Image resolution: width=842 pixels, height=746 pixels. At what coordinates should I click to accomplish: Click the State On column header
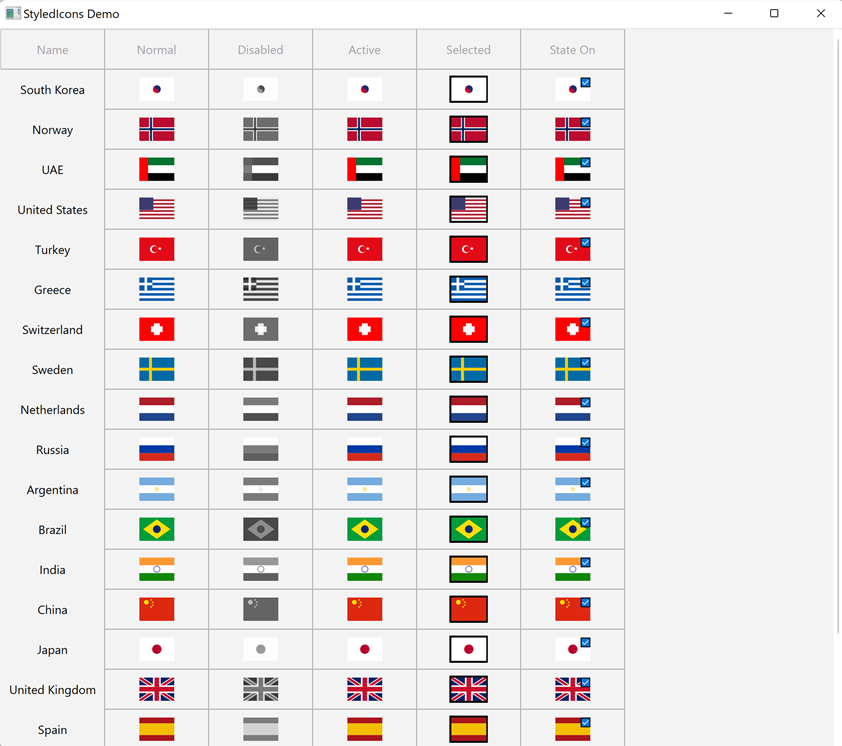pos(572,50)
